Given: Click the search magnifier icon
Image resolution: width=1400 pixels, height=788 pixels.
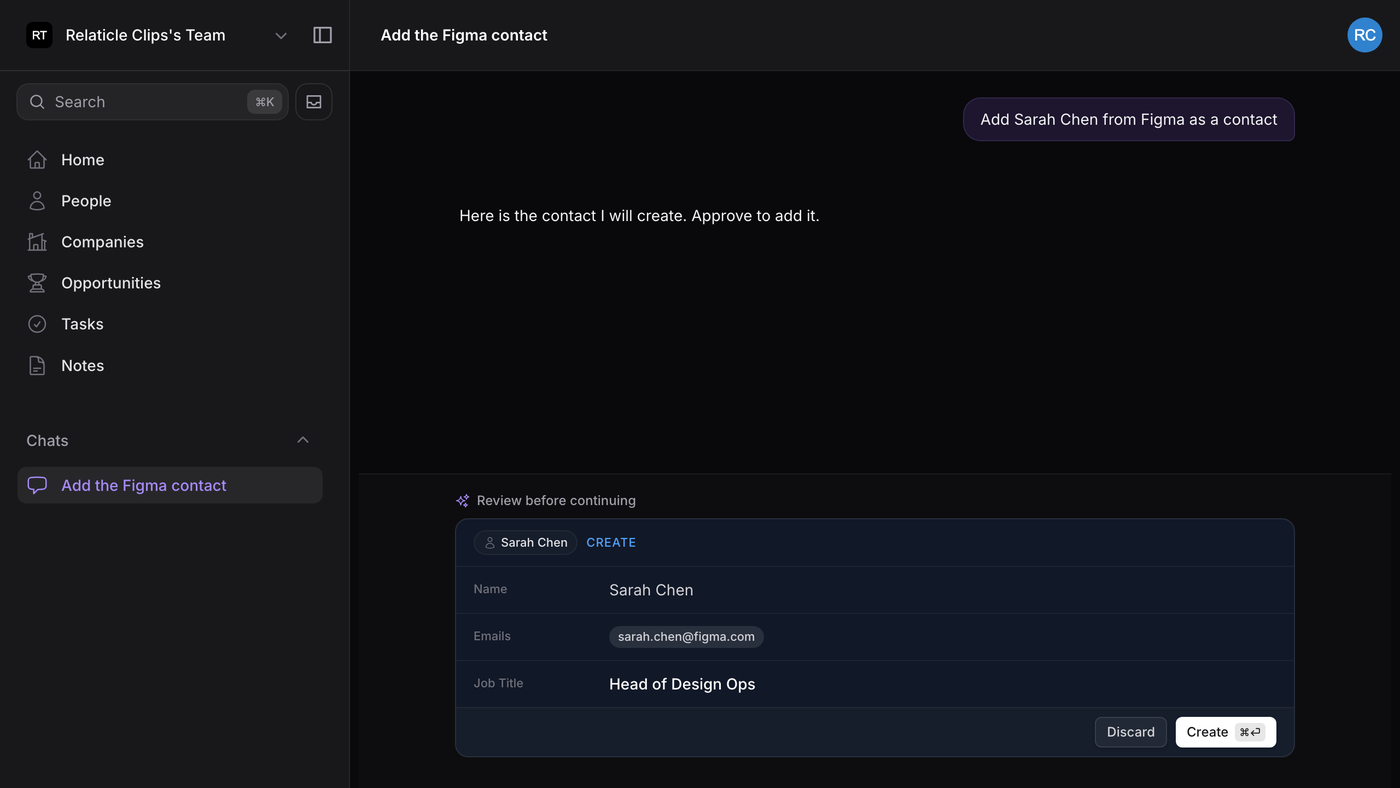Looking at the screenshot, I should [x=37, y=102].
